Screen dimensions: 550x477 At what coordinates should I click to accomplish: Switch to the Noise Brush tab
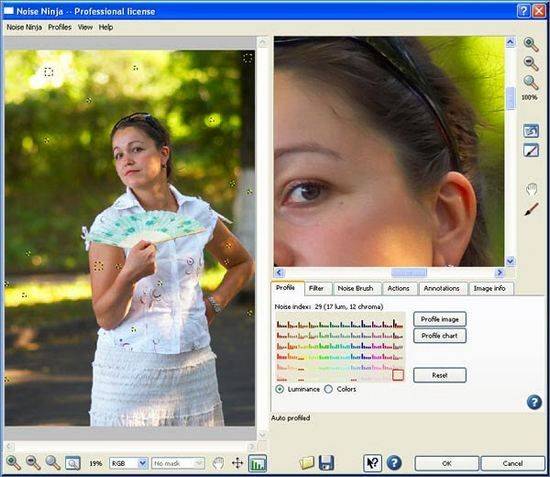(x=355, y=288)
